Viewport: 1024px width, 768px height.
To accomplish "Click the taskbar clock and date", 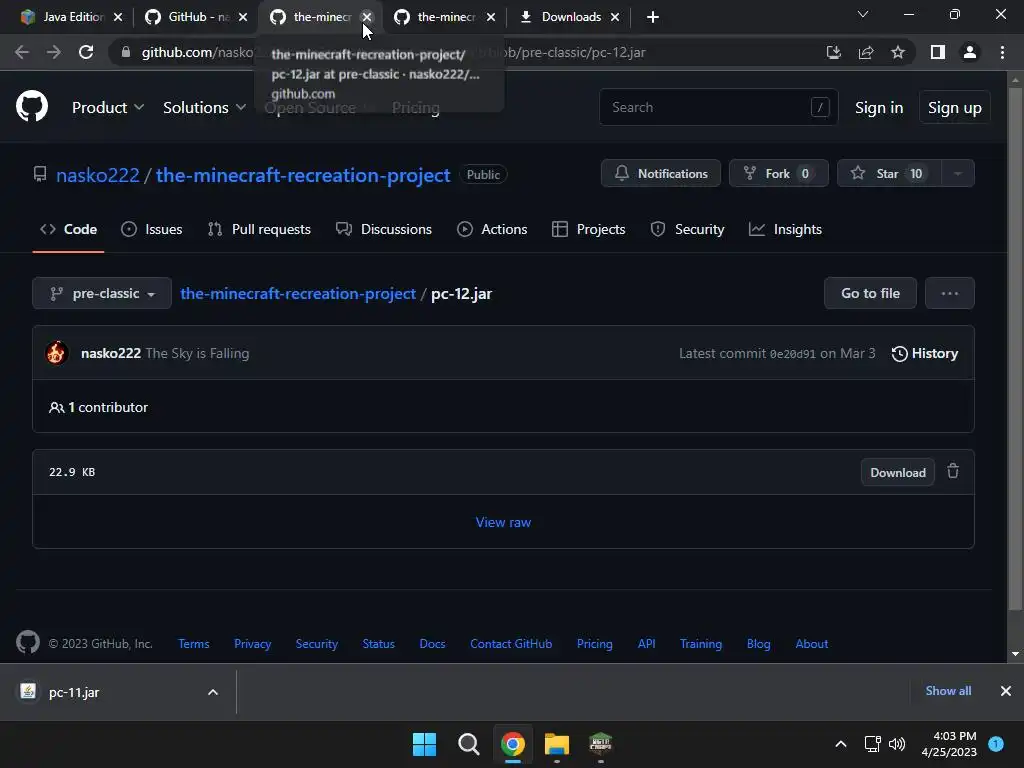I will [x=949, y=744].
